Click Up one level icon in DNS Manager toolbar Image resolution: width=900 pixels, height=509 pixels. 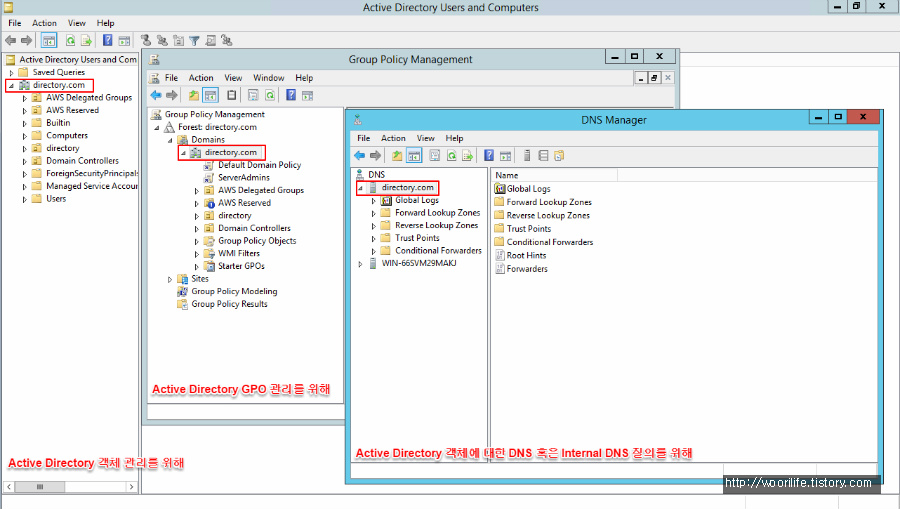(397, 156)
